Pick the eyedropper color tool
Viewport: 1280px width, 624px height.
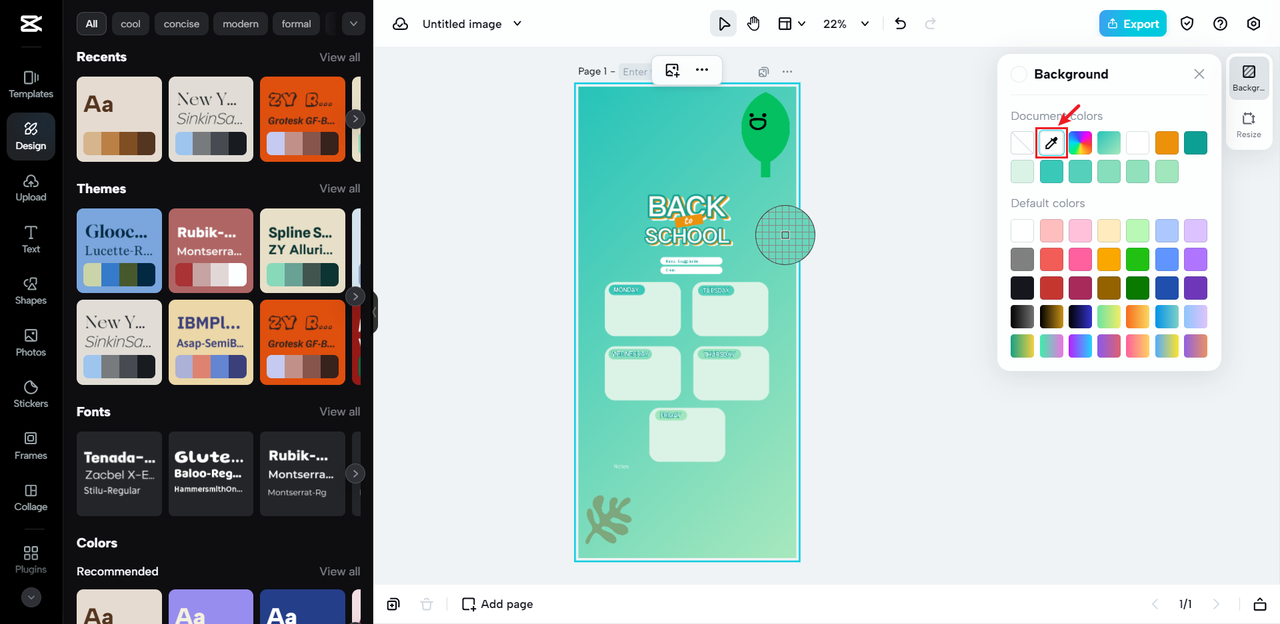pos(1051,143)
